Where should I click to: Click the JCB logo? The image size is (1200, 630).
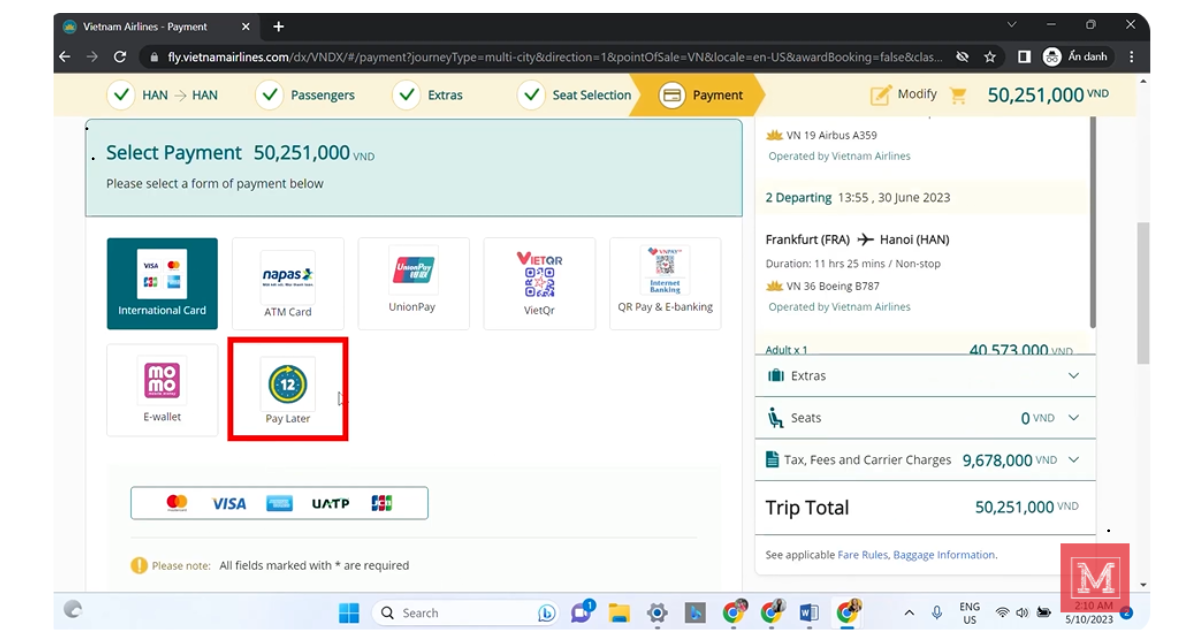coord(381,503)
